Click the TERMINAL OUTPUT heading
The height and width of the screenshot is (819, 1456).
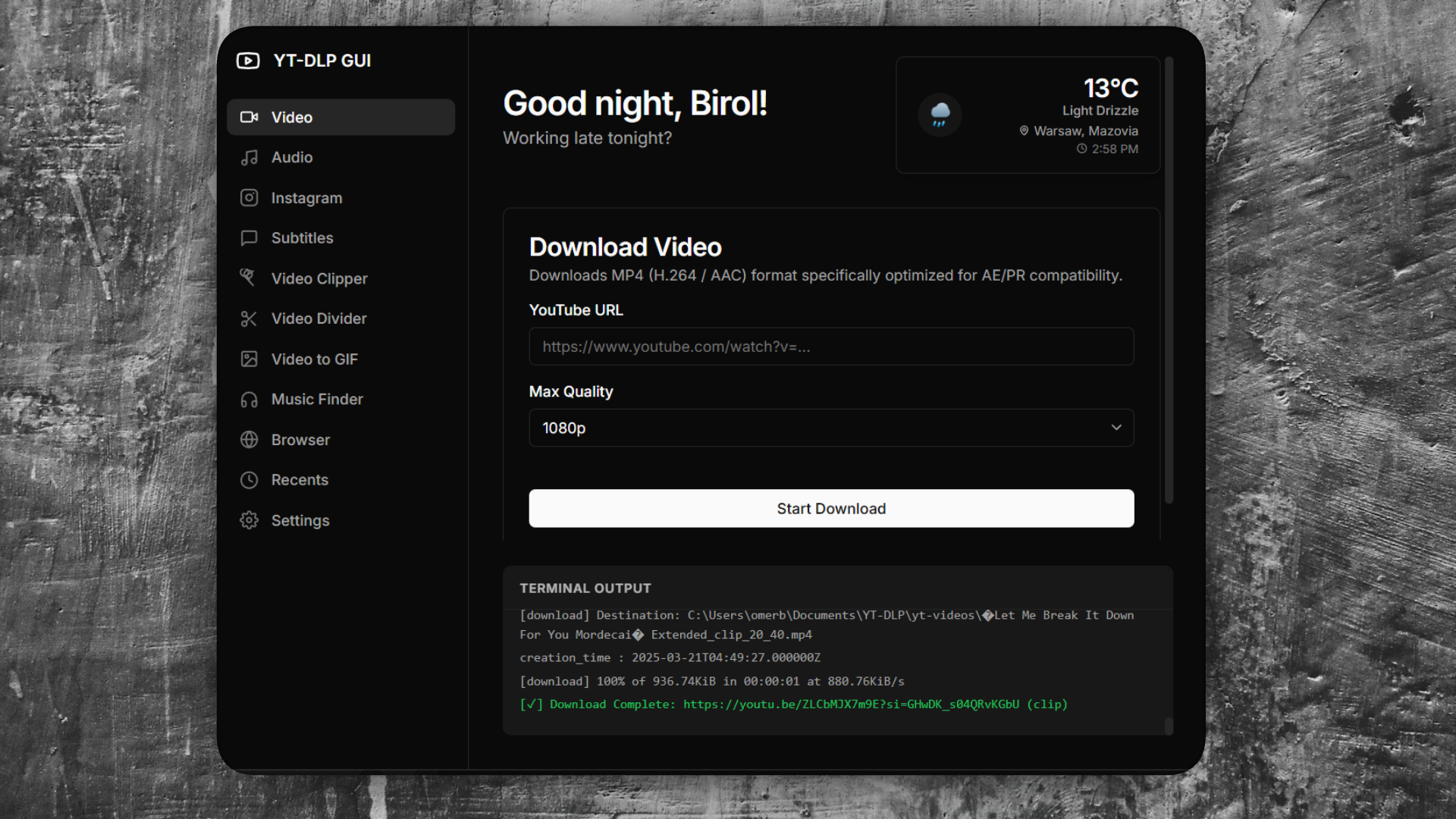tap(585, 588)
